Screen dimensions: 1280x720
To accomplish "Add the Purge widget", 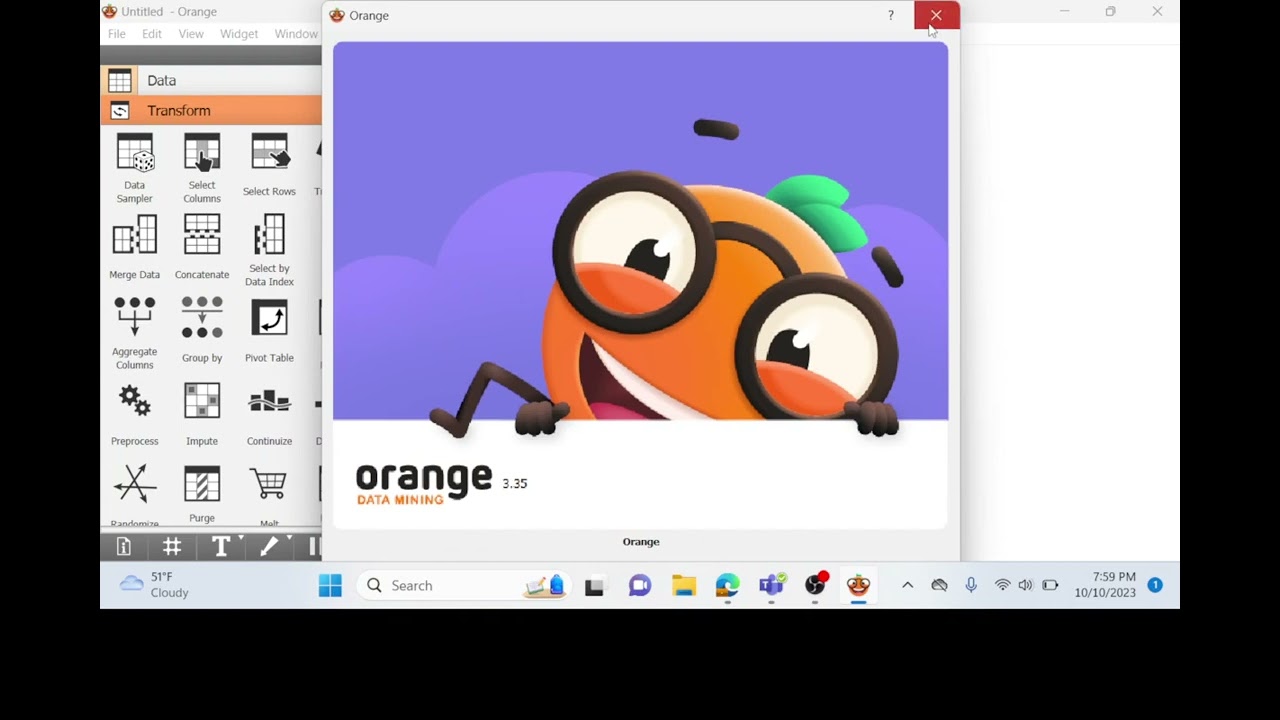I will (x=202, y=494).
